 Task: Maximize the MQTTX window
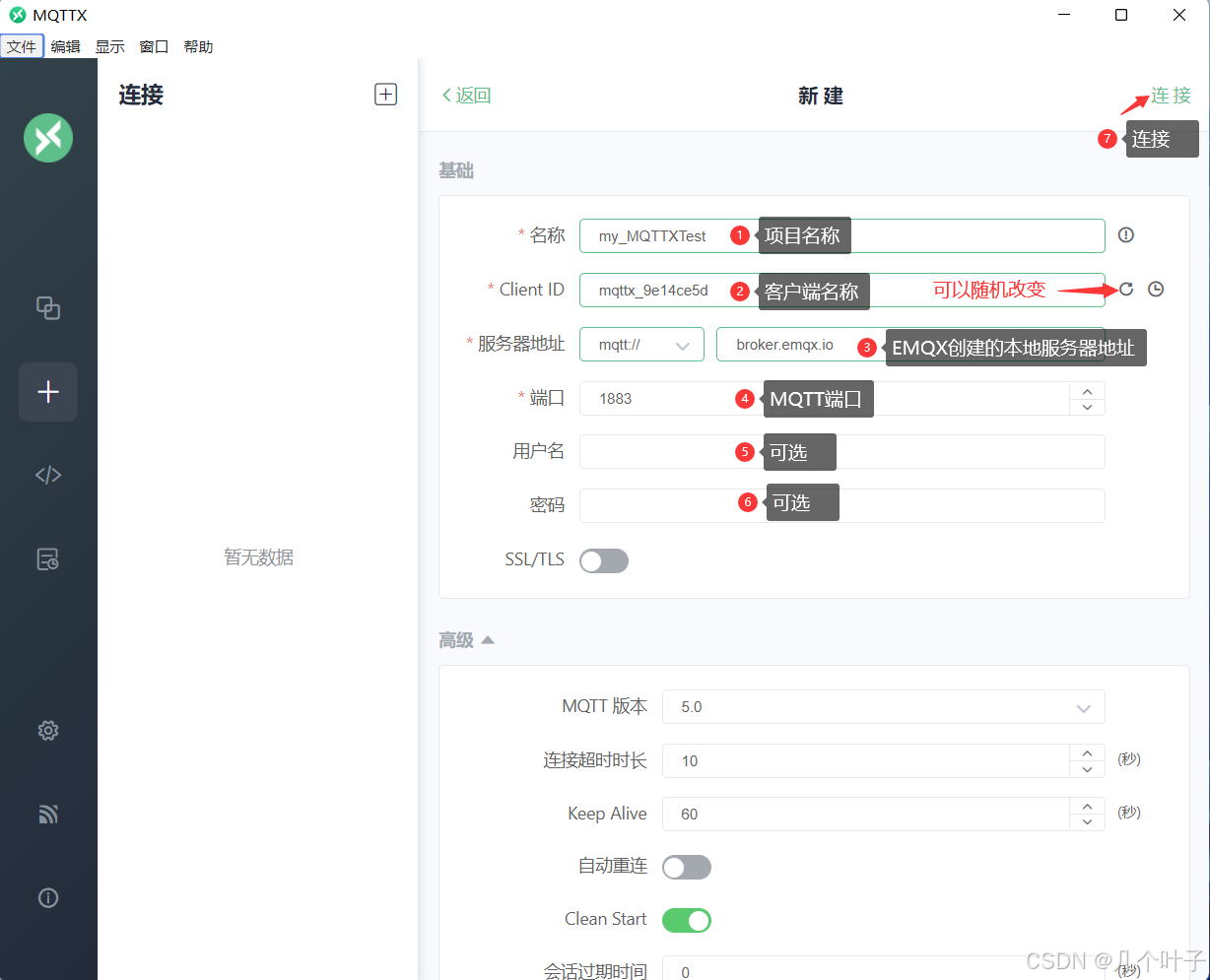(1121, 15)
